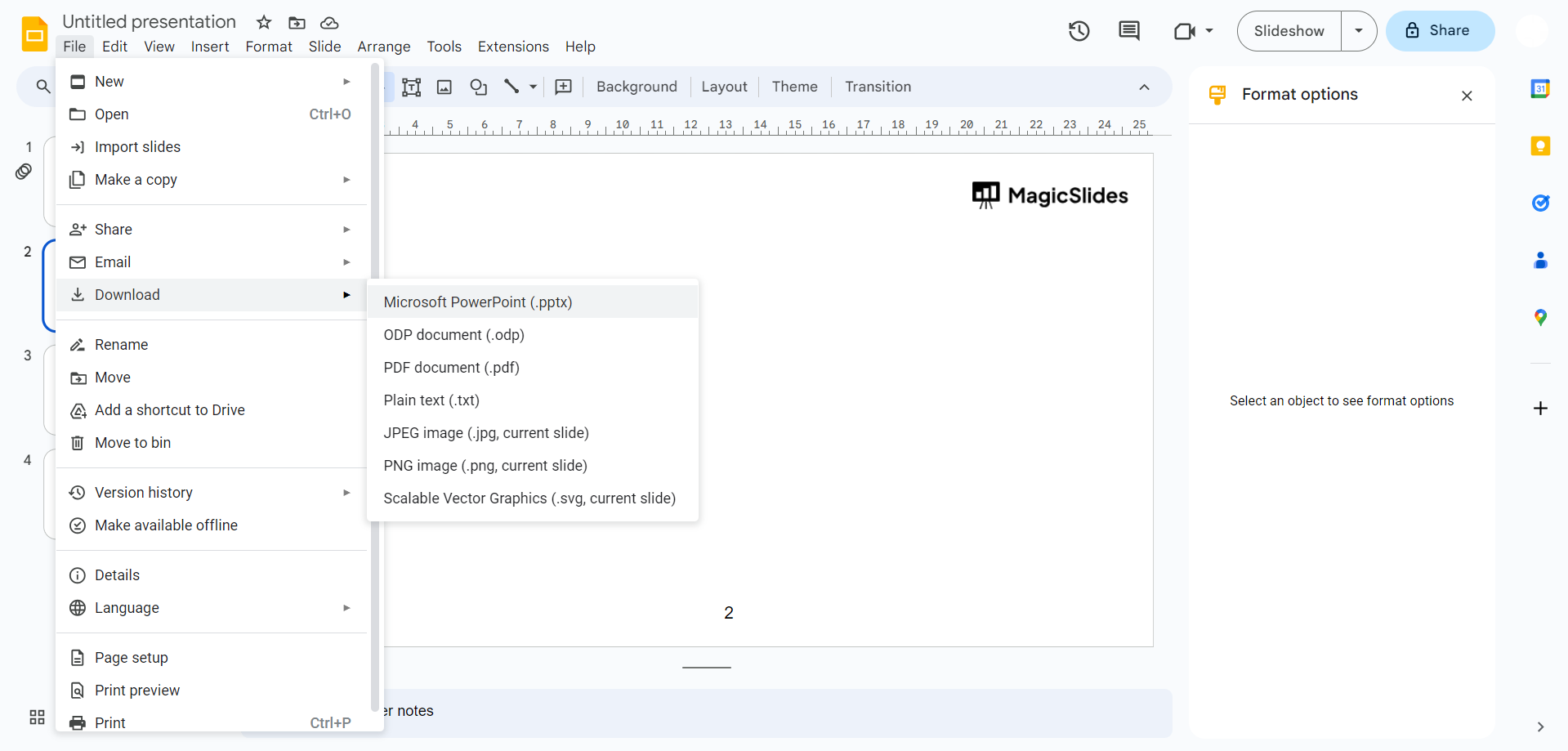Image resolution: width=1568 pixels, height=751 pixels.
Task: Choose Microsoft PowerPoint (.pptx) download
Action: pyautogui.click(x=478, y=302)
